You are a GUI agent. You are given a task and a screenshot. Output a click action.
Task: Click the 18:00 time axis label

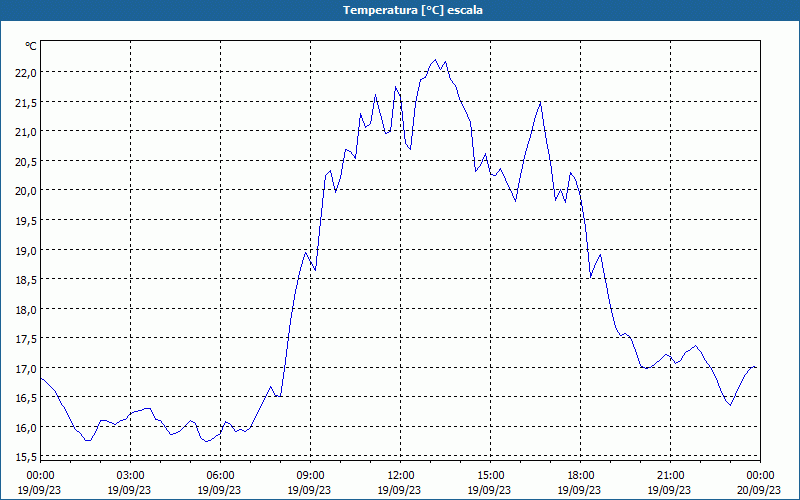tap(581, 476)
